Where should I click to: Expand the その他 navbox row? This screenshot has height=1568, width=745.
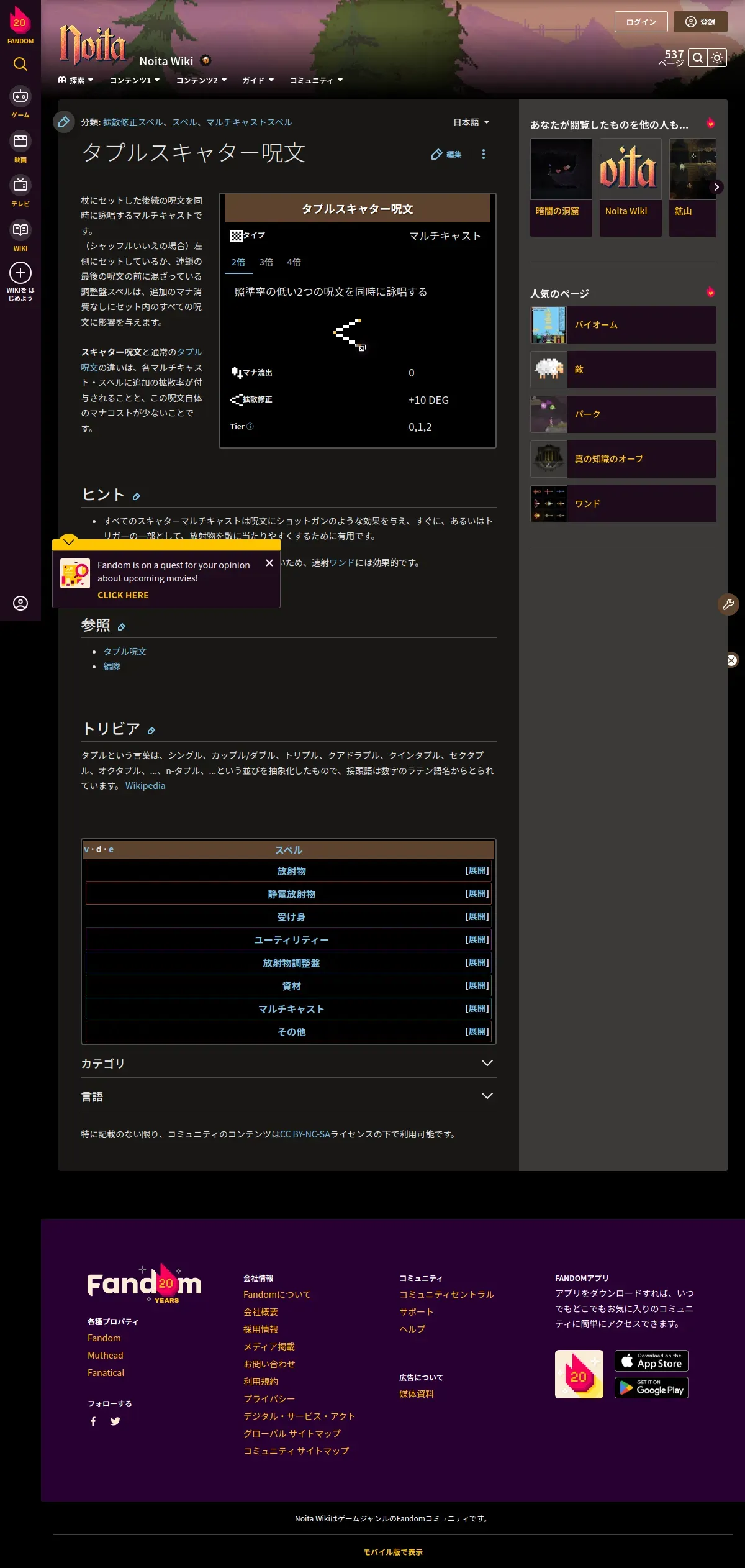point(477,1032)
